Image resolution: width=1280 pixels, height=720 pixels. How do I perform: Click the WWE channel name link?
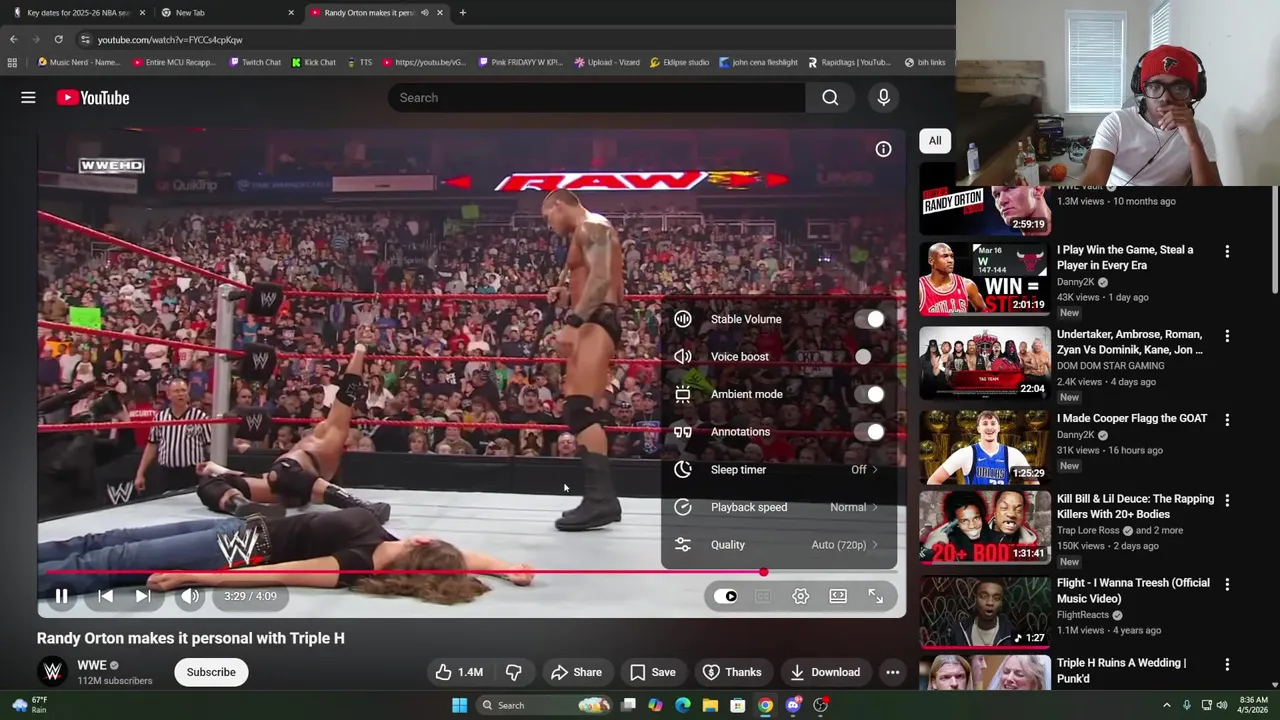92,665
